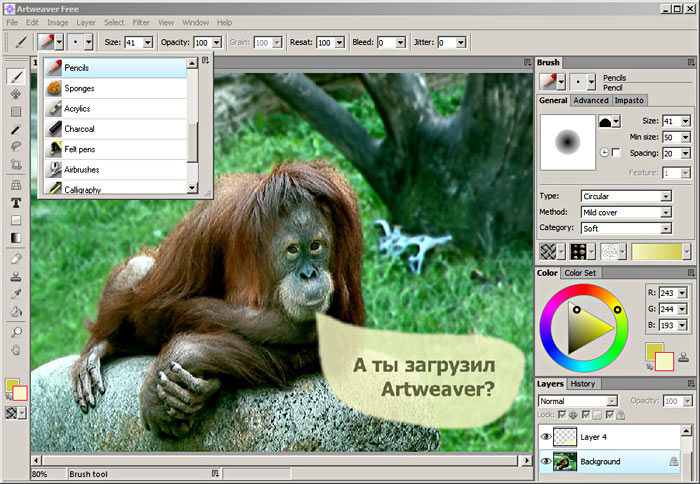Viewport: 700px width, 484px height.
Task: Open the layer blend mode Normal dropdown
Action: click(577, 401)
